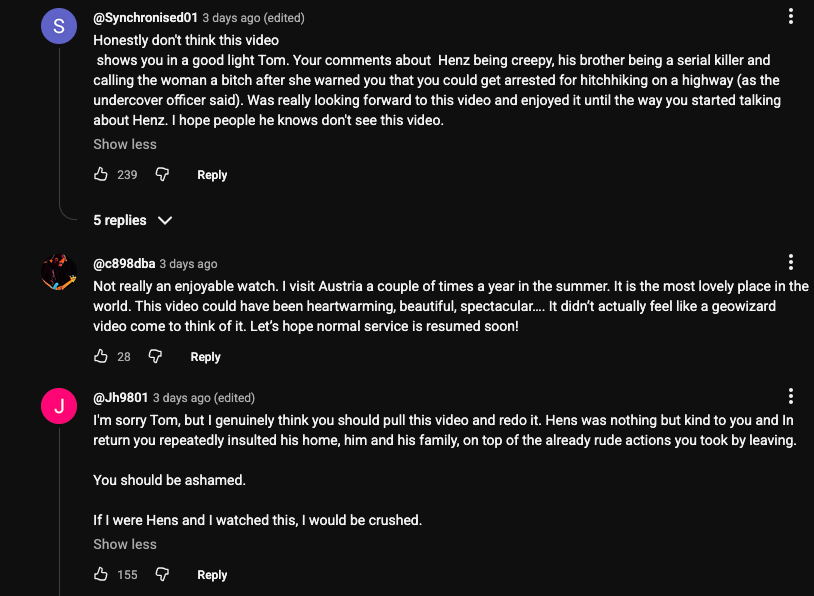Open options menu for @Jh9801 comment
The height and width of the screenshot is (596, 814).
pos(791,396)
